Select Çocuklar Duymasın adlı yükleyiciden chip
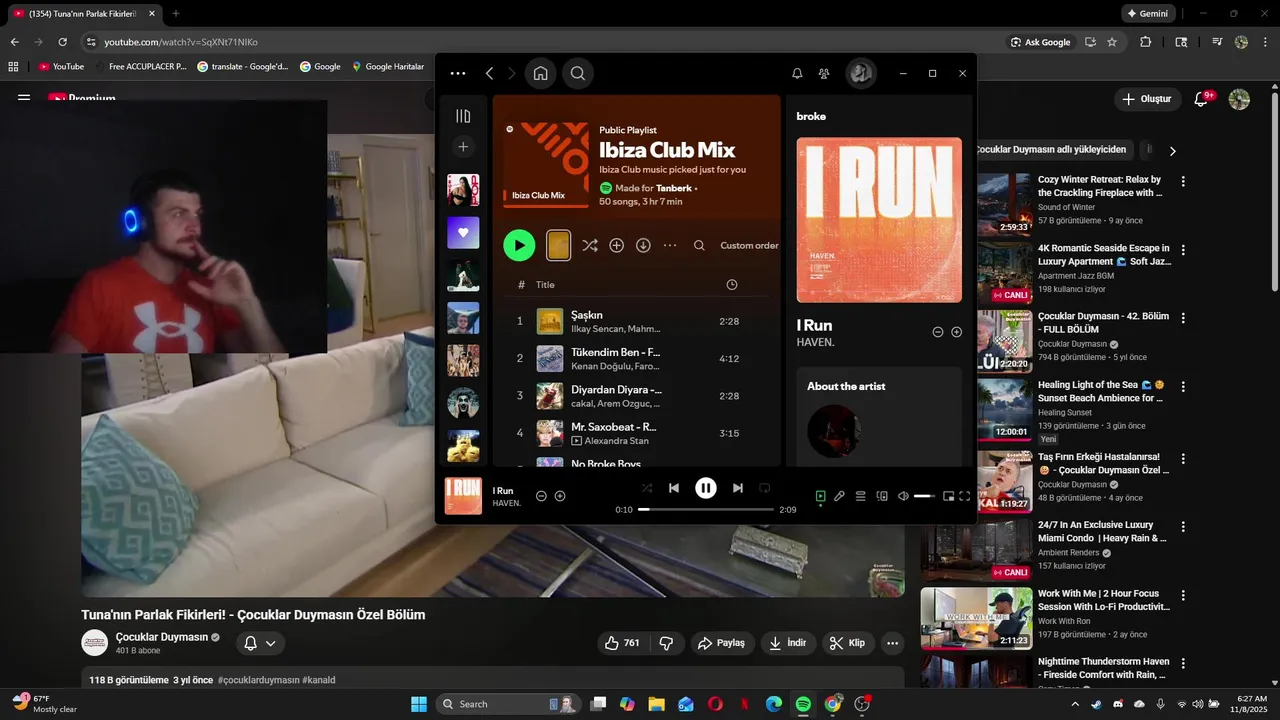1280x720 pixels. (x=1053, y=150)
